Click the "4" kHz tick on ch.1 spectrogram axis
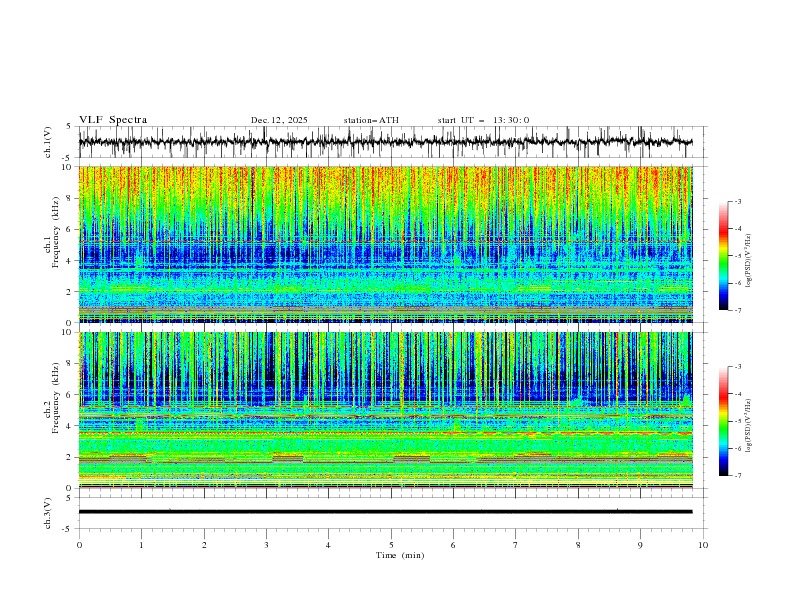 71,261
